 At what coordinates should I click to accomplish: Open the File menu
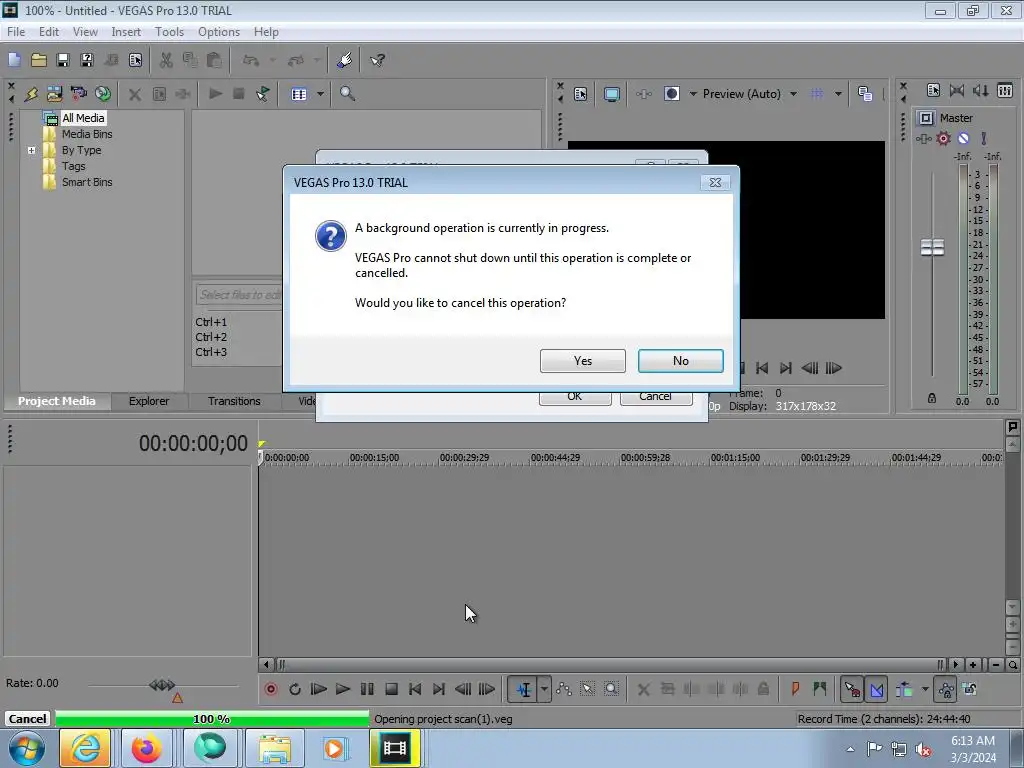coord(16,31)
